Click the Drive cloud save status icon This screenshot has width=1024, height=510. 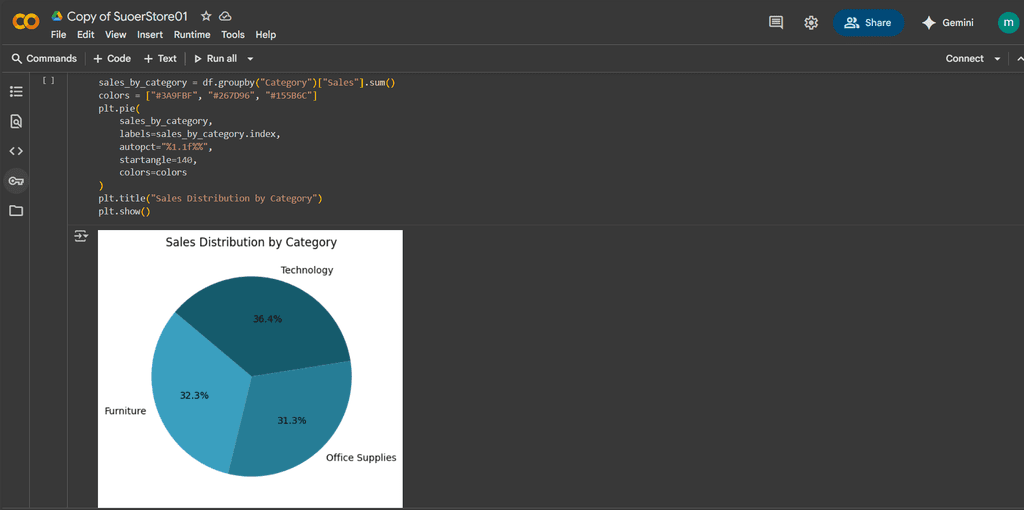click(x=225, y=16)
